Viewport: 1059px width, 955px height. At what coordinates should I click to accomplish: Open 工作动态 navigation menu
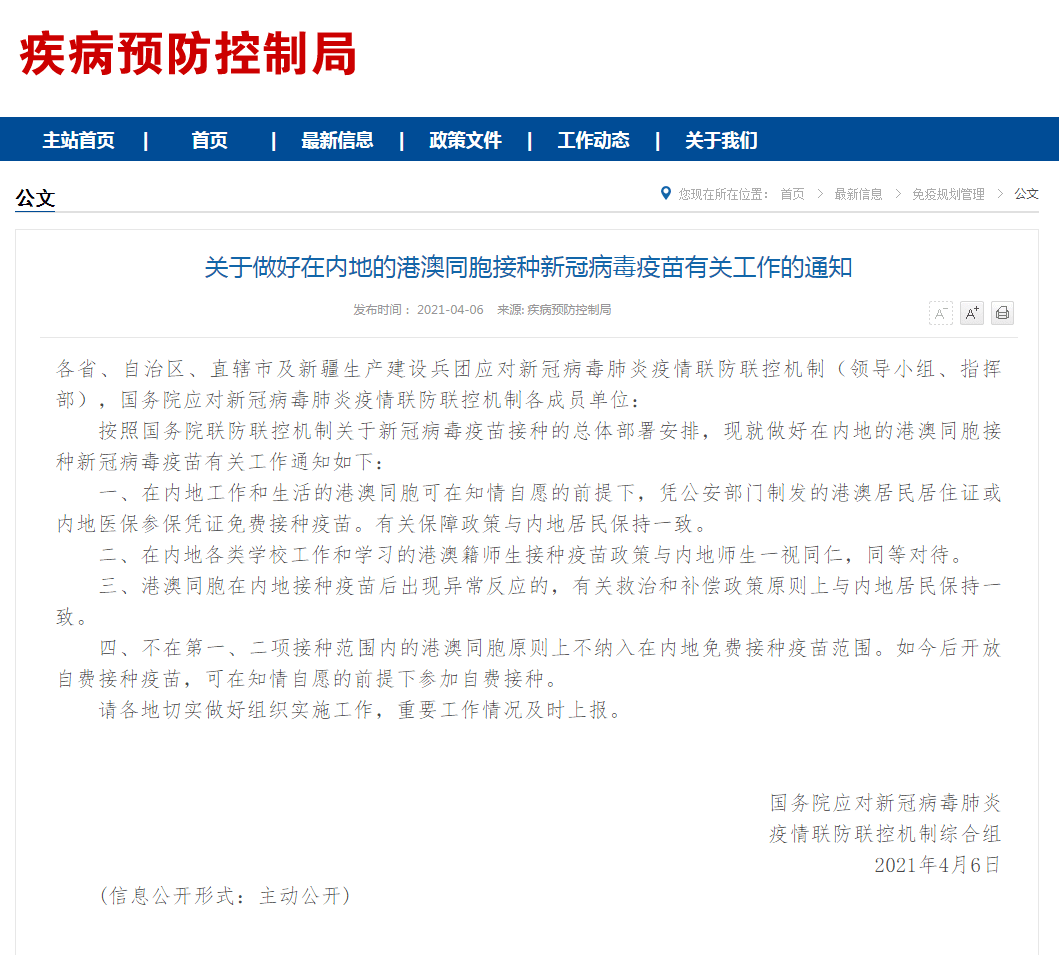point(594,140)
